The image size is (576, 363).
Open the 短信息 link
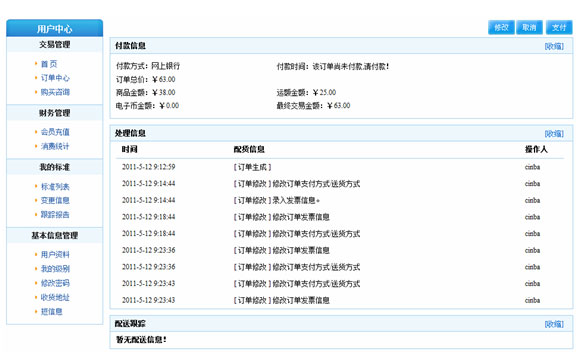click(51, 312)
